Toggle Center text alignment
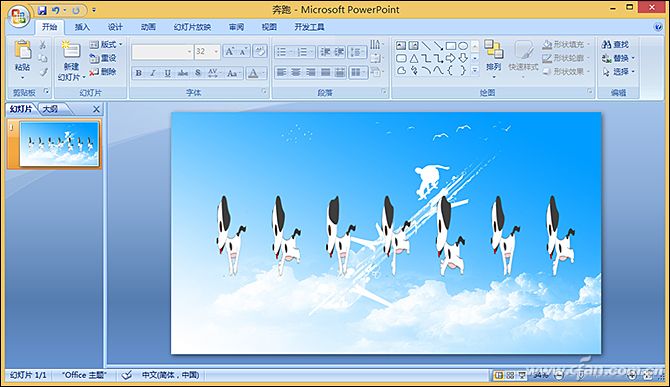Viewport: 670px width, 387px height. coord(296,73)
